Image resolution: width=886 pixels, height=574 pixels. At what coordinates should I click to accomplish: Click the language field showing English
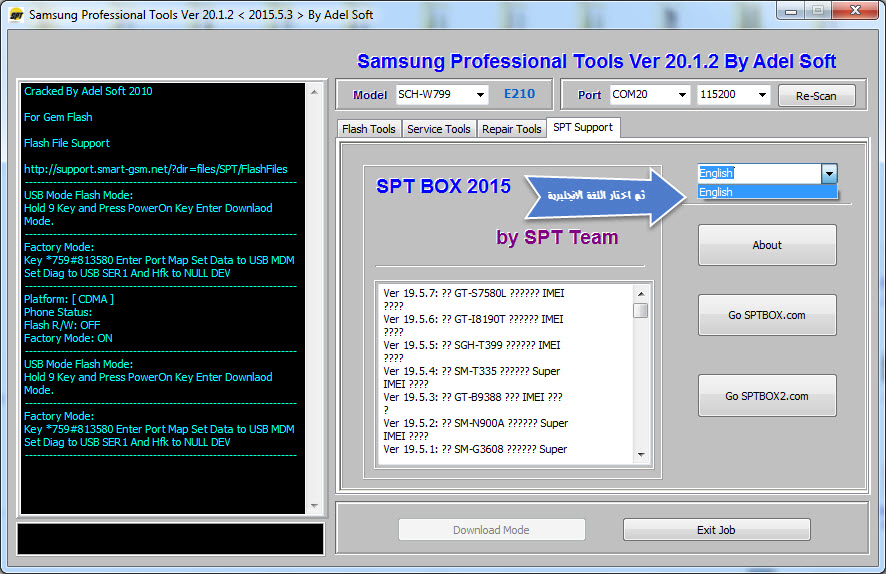click(759, 173)
